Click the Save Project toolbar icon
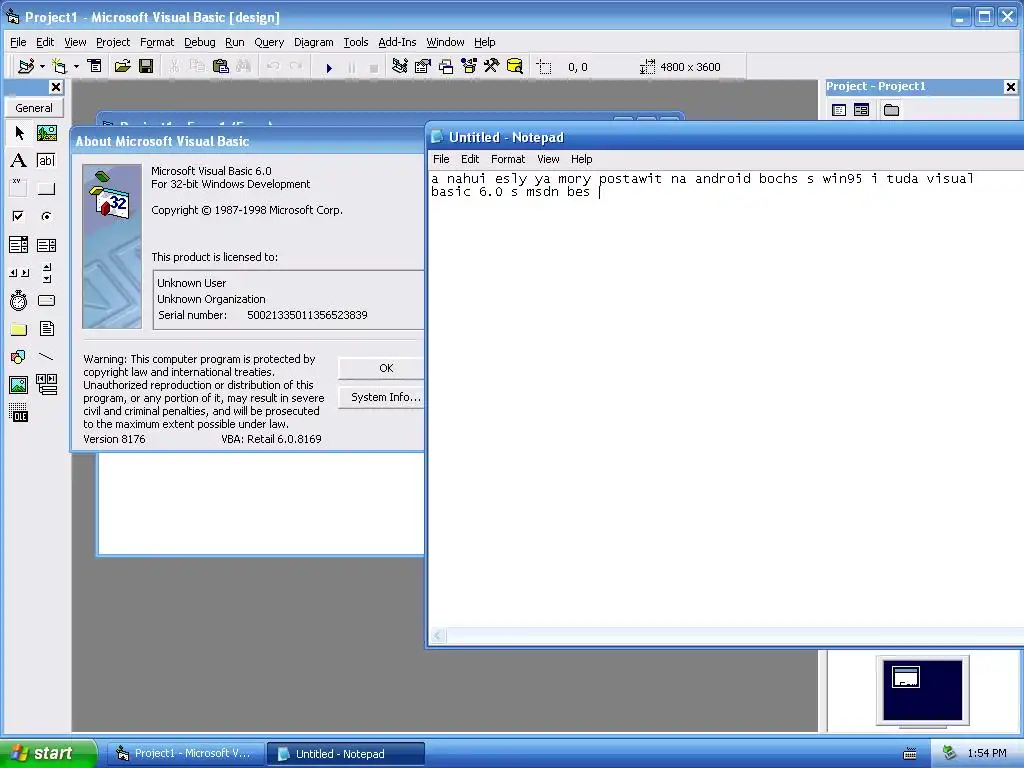 pos(146,67)
